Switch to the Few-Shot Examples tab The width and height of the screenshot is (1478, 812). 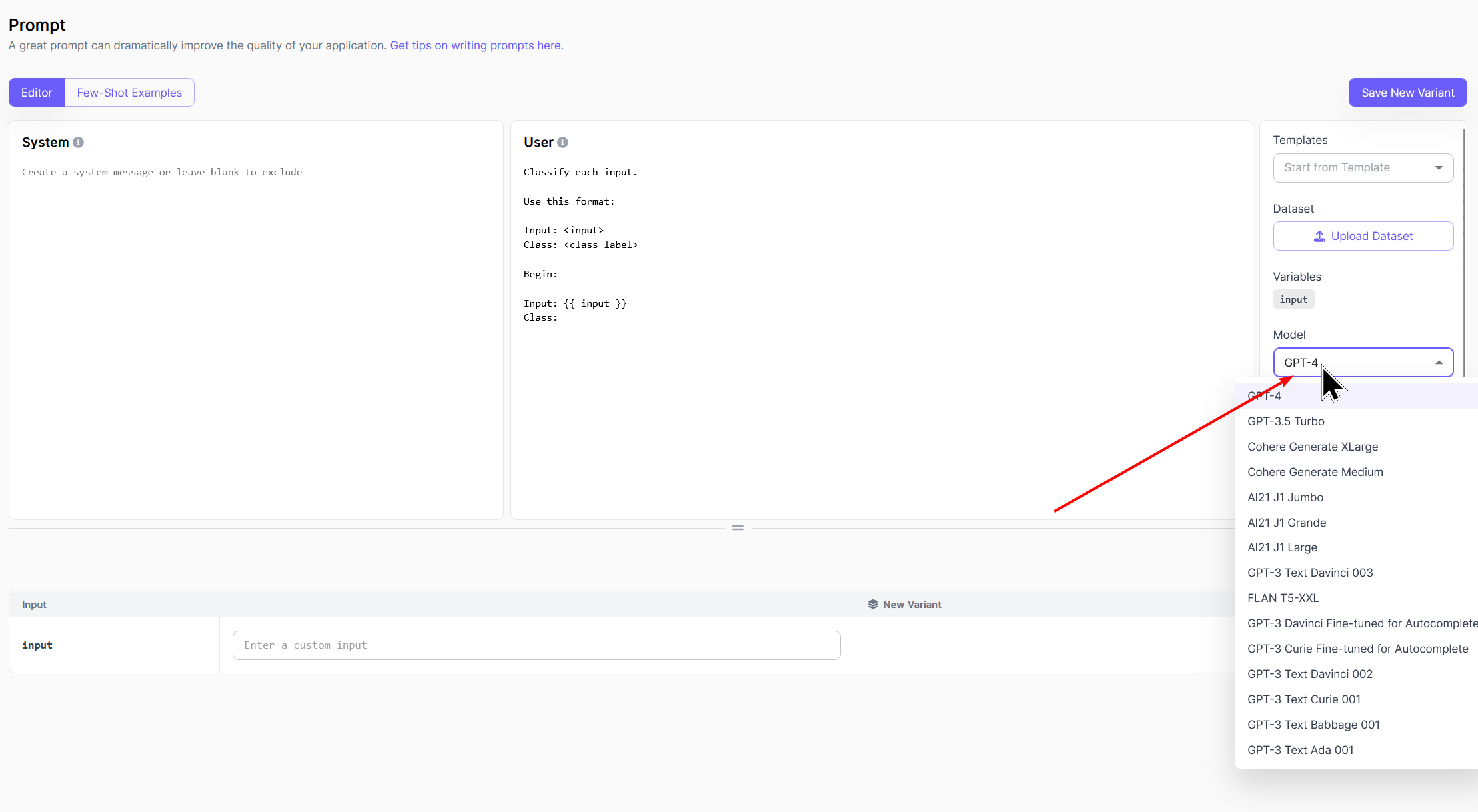coord(129,92)
